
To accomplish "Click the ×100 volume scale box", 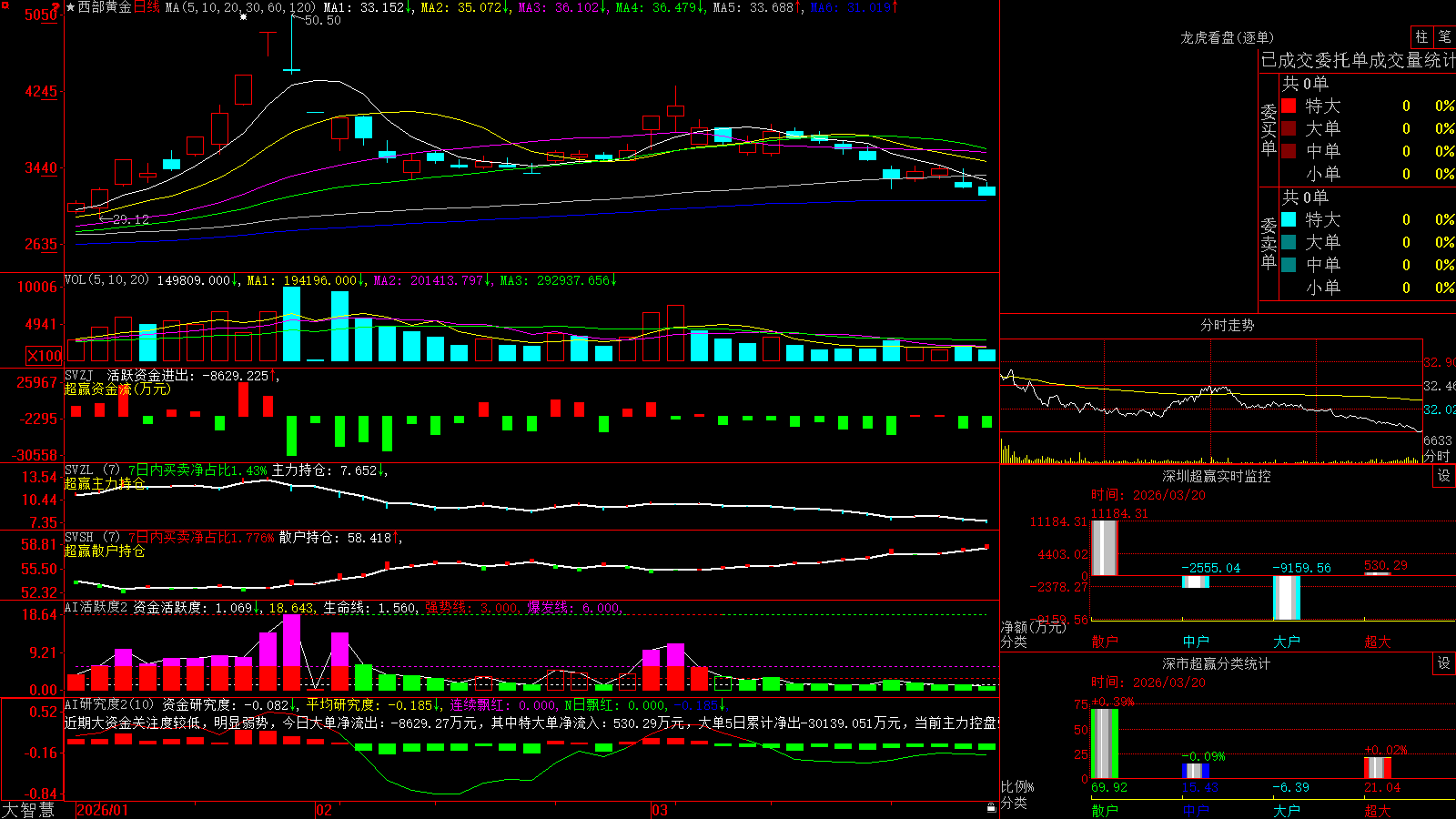I will click(x=45, y=356).
